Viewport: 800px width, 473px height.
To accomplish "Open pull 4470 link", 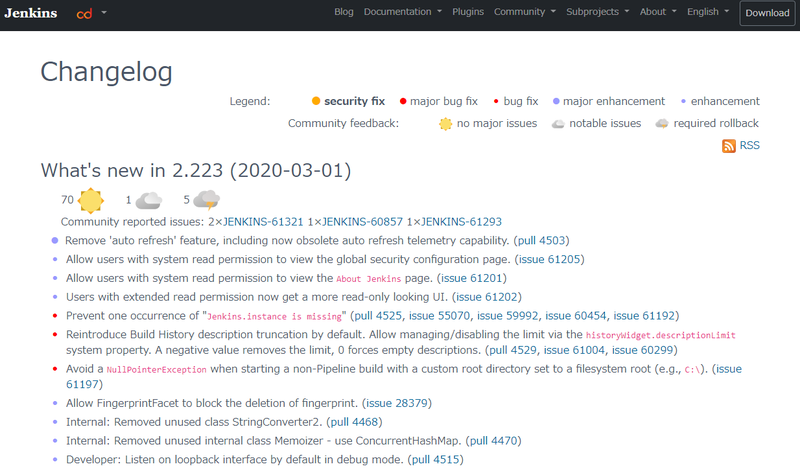I will (493, 441).
